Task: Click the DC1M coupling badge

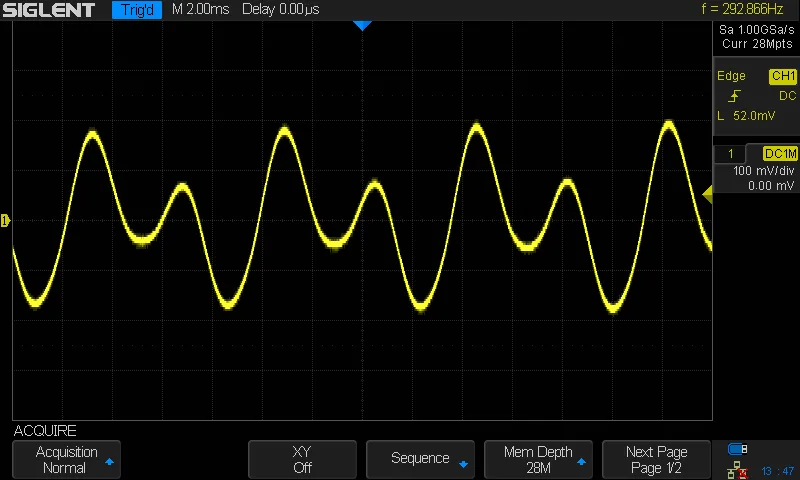Action: [780, 154]
